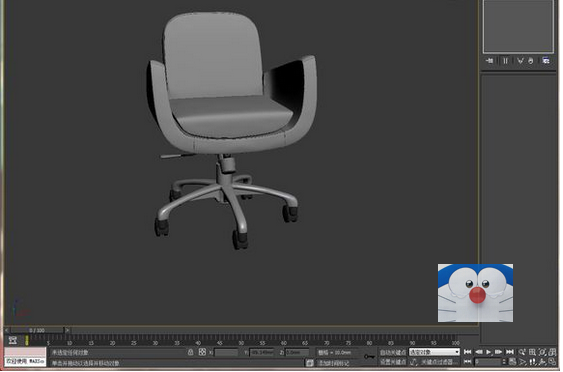
Task: Toggle absolute/offset transform type-in mode
Action: pos(202,353)
